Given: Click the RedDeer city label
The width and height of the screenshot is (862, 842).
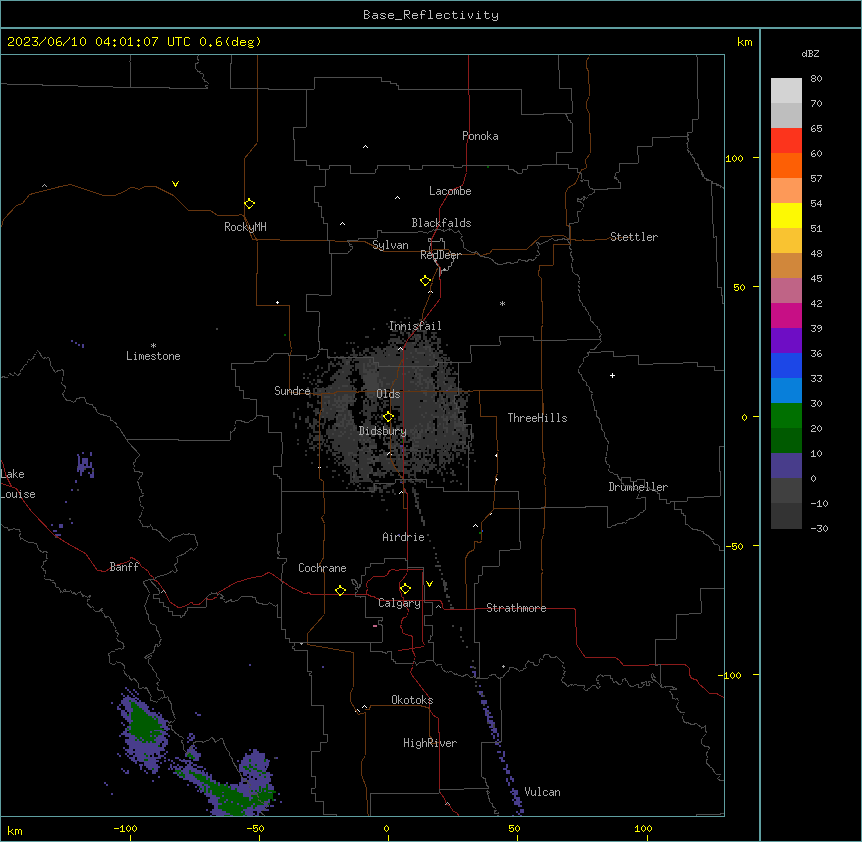Looking at the screenshot, I should point(440,255).
